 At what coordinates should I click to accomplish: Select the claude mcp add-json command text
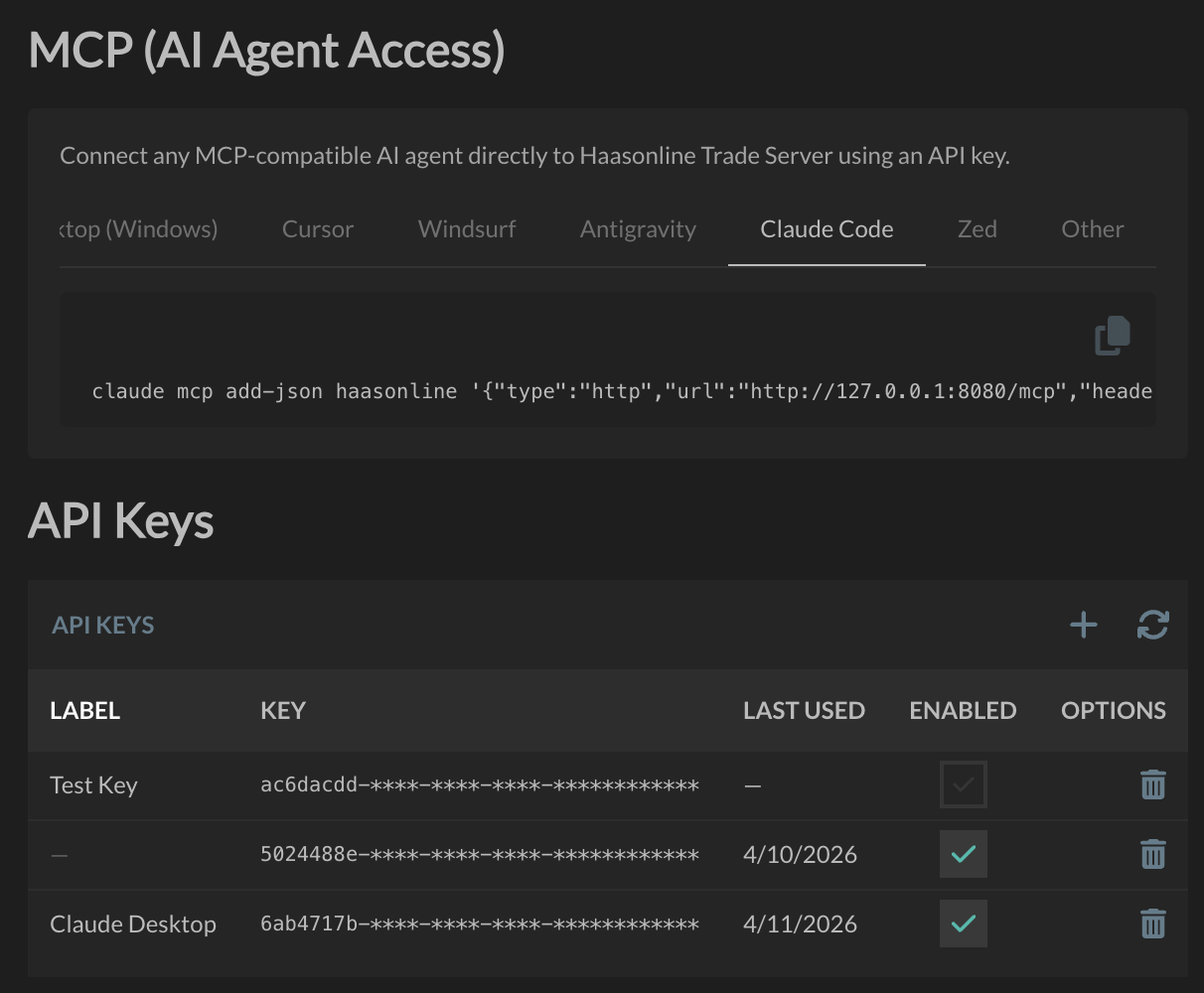coord(397,390)
